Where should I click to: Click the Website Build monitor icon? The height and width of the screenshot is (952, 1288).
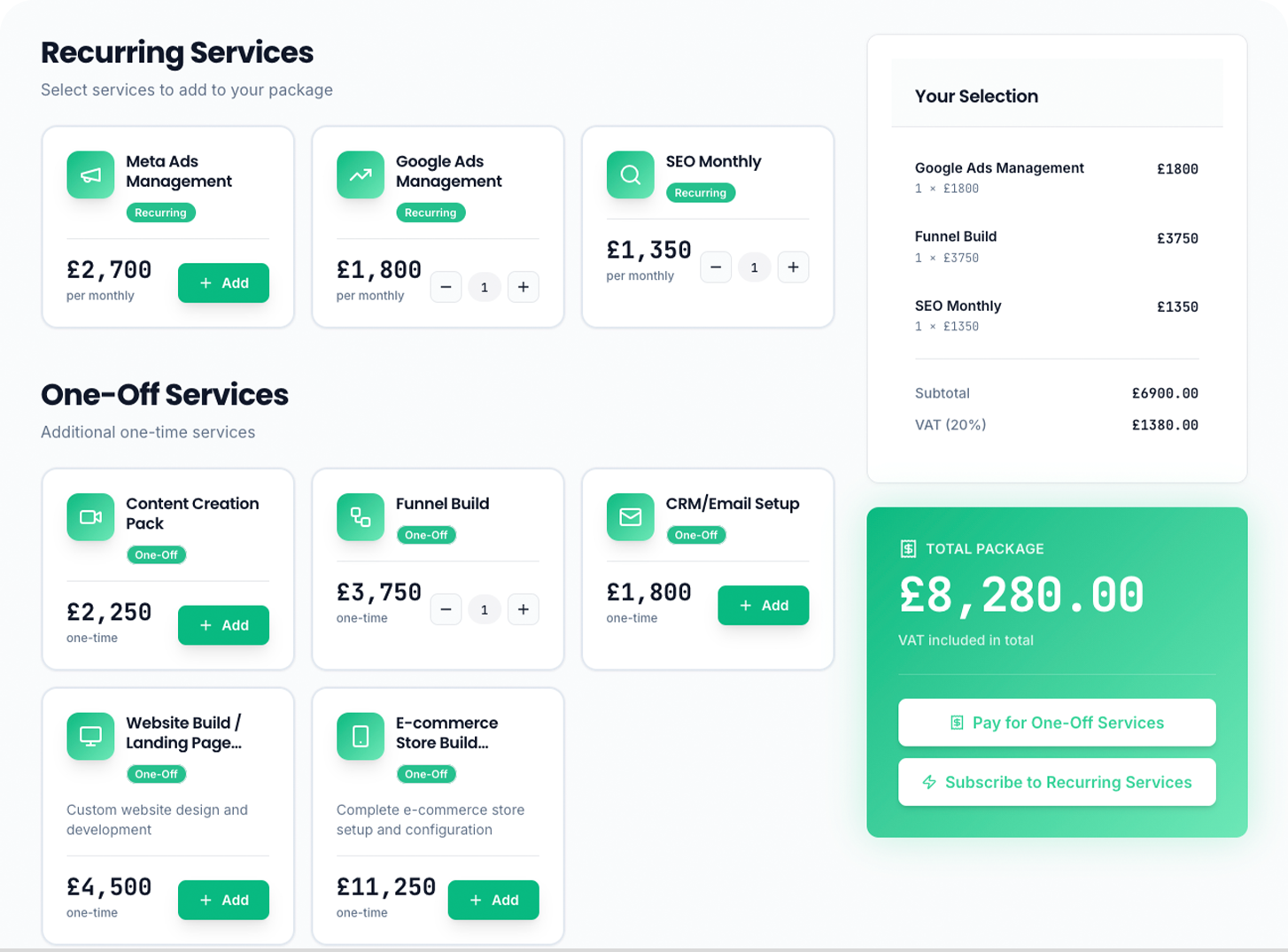point(90,736)
